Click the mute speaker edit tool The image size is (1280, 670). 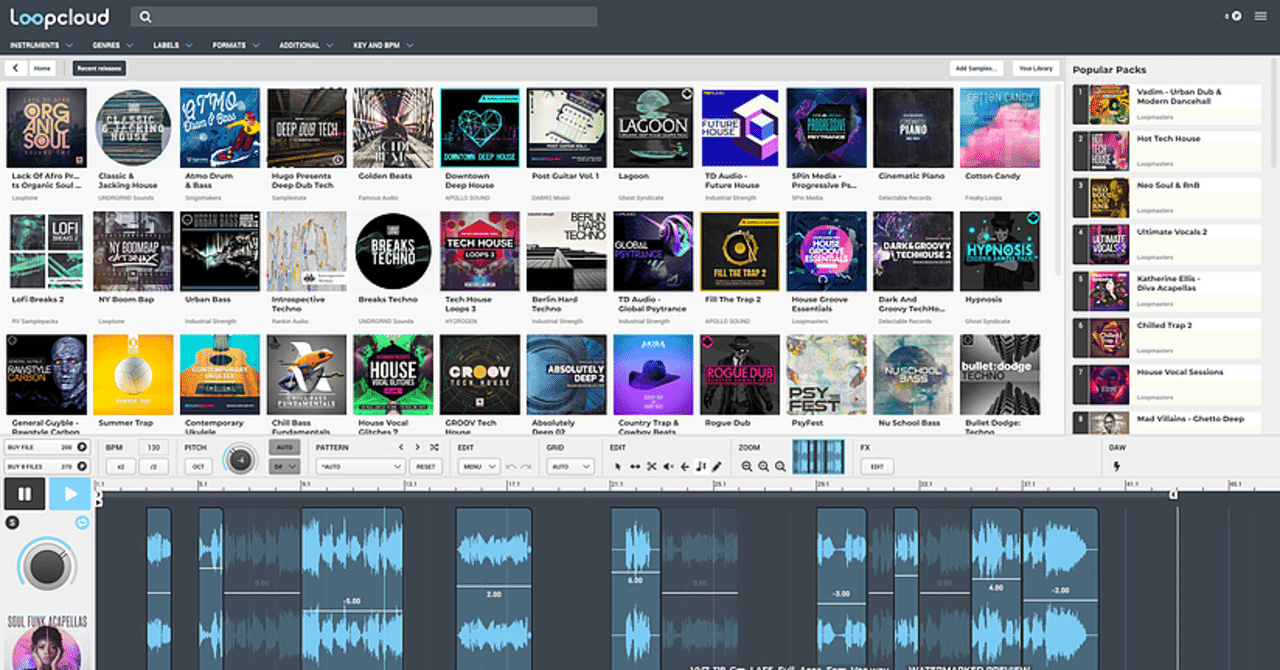(668, 466)
